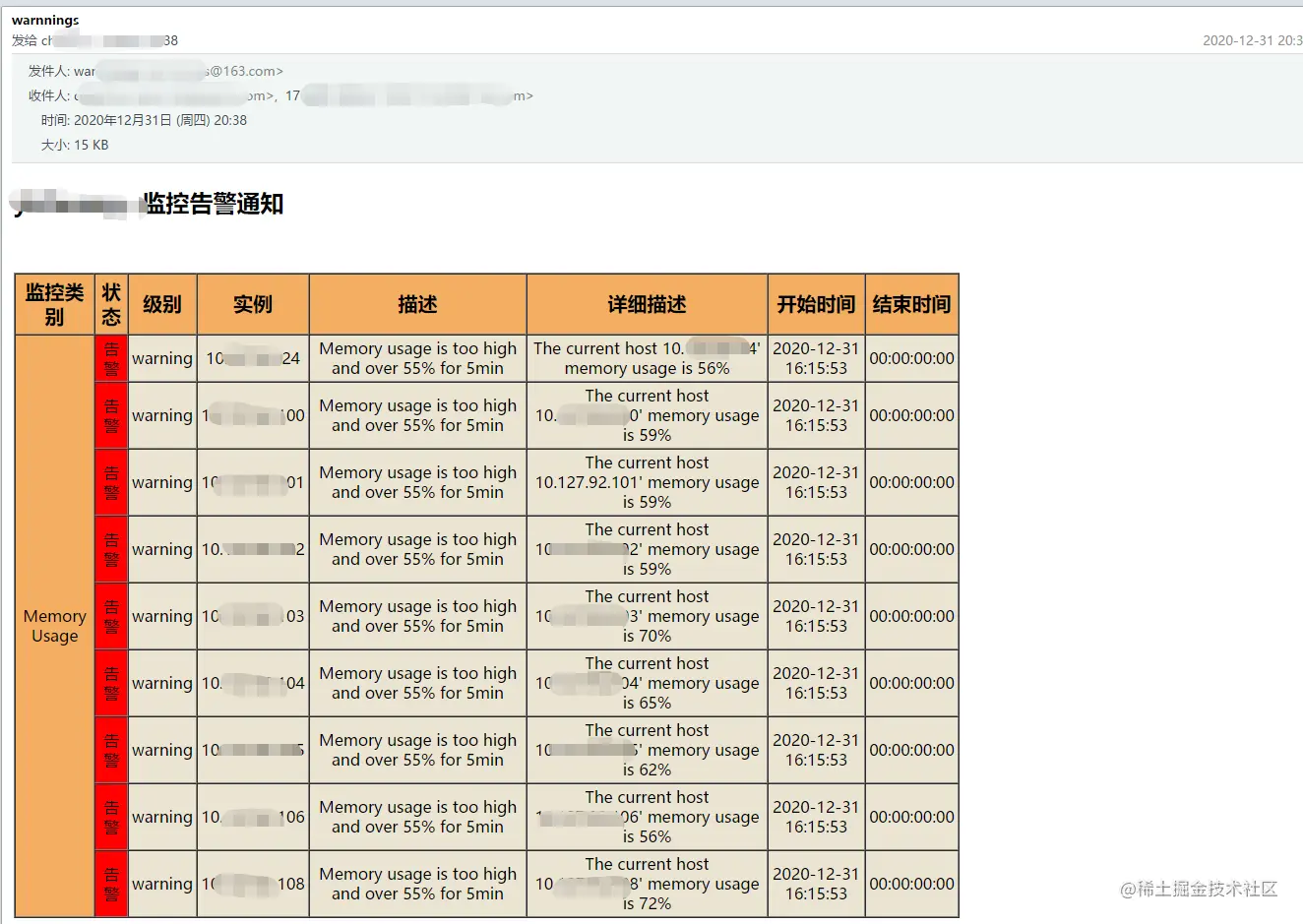Viewport: 1303px width, 924px height.
Task: Click the detail cell reading 'is 70%'
Action: [647, 616]
